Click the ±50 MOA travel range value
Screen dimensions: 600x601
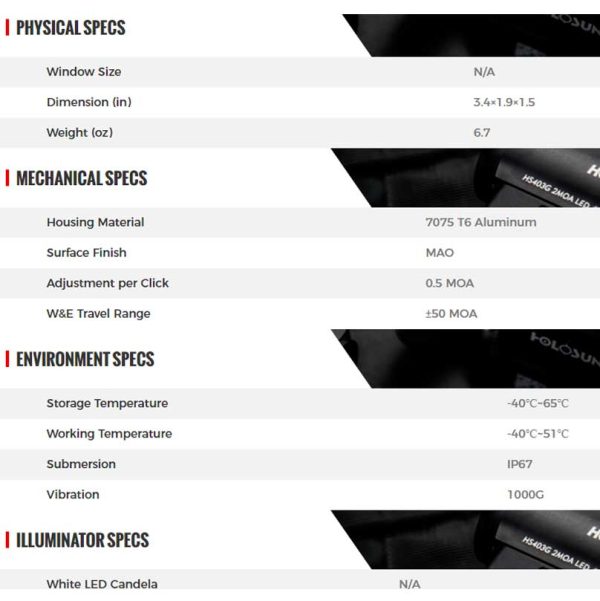[451, 314]
